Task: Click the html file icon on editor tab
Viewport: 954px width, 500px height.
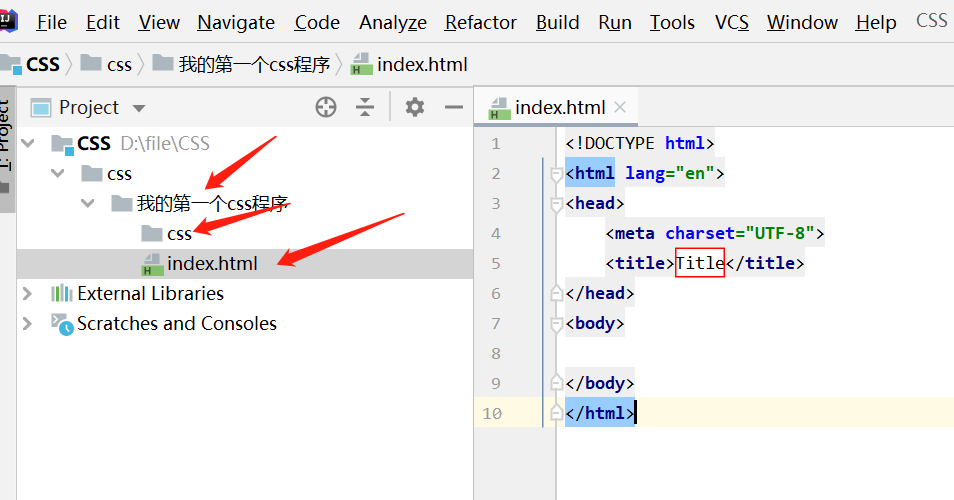Action: [x=499, y=108]
